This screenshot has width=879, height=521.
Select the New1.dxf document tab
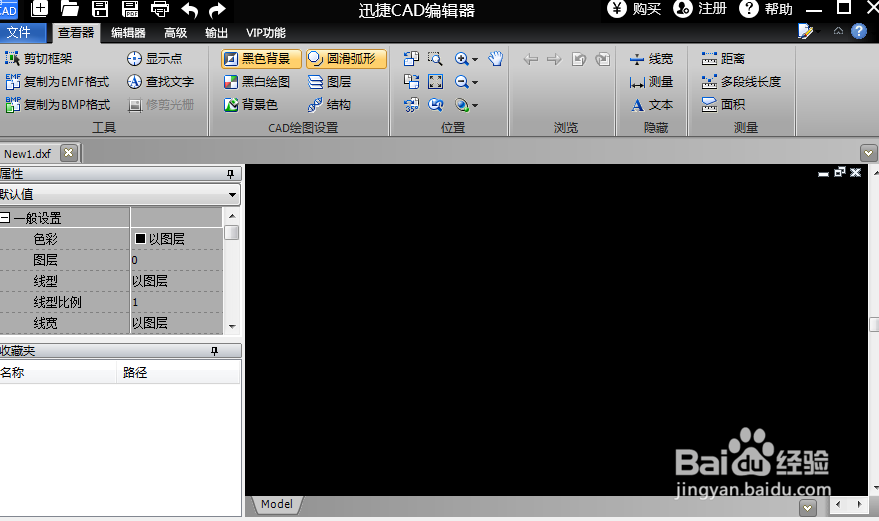point(28,154)
